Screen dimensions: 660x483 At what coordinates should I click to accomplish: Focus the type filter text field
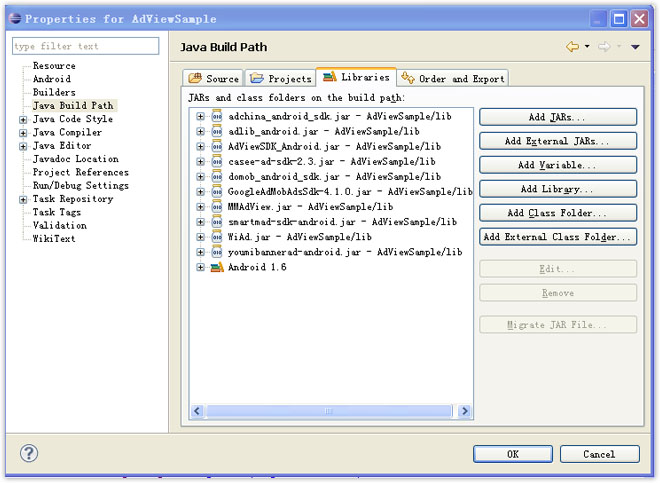click(85, 46)
